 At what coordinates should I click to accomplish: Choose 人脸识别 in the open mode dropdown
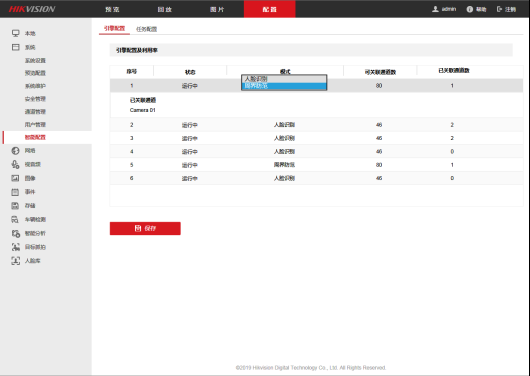point(284,79)
